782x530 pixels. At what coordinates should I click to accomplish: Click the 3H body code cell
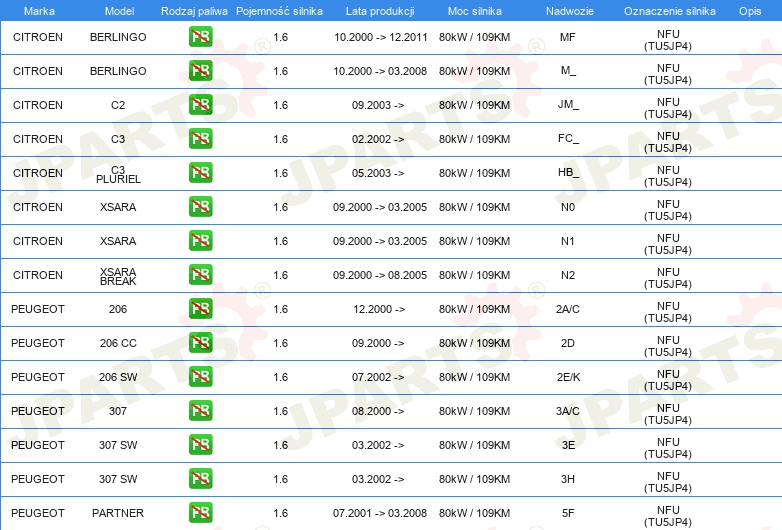pos(568,479)
